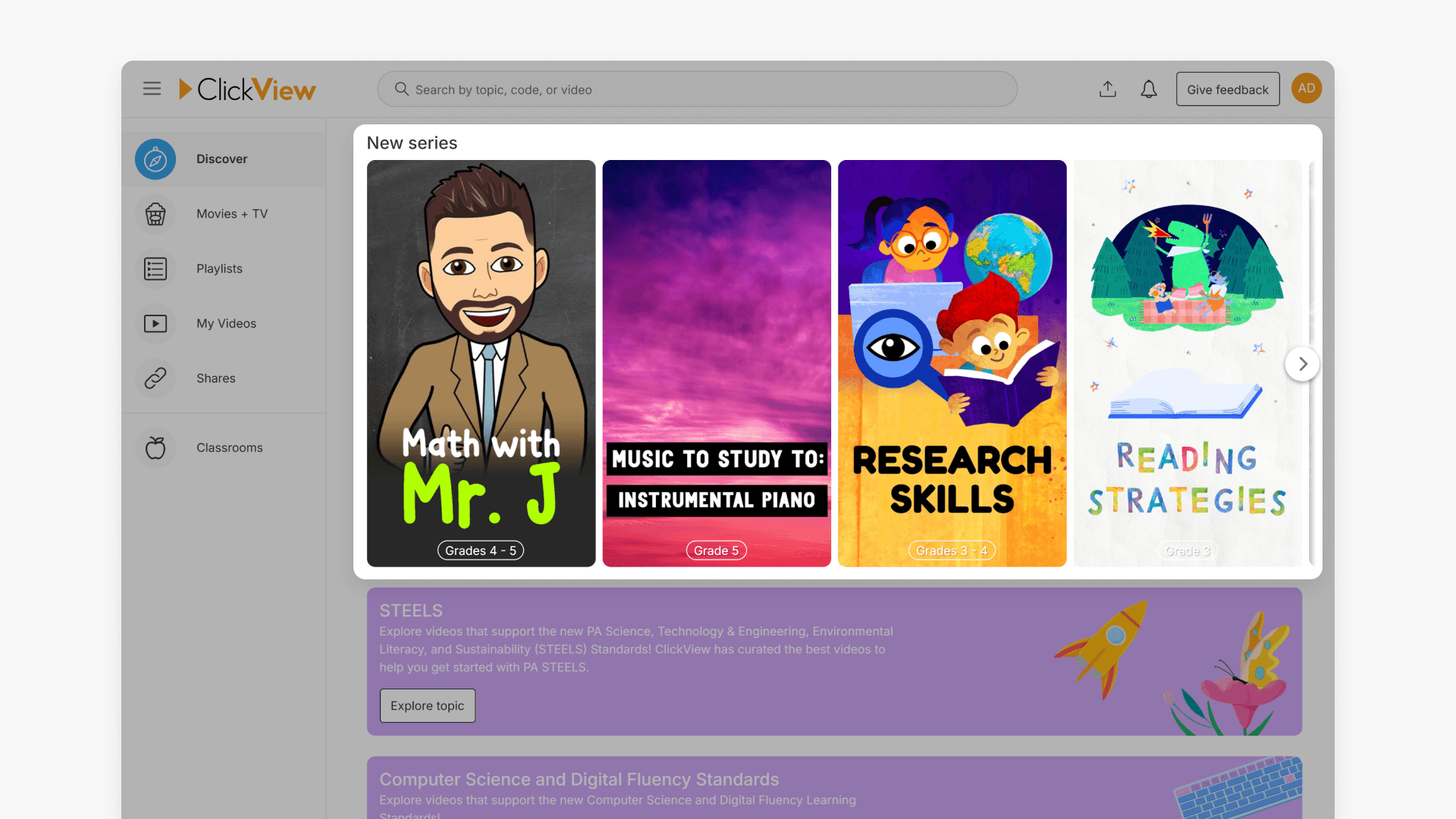Click the AD profile avatar
The image size is (1456, 819).
(x=1306, y=88)
